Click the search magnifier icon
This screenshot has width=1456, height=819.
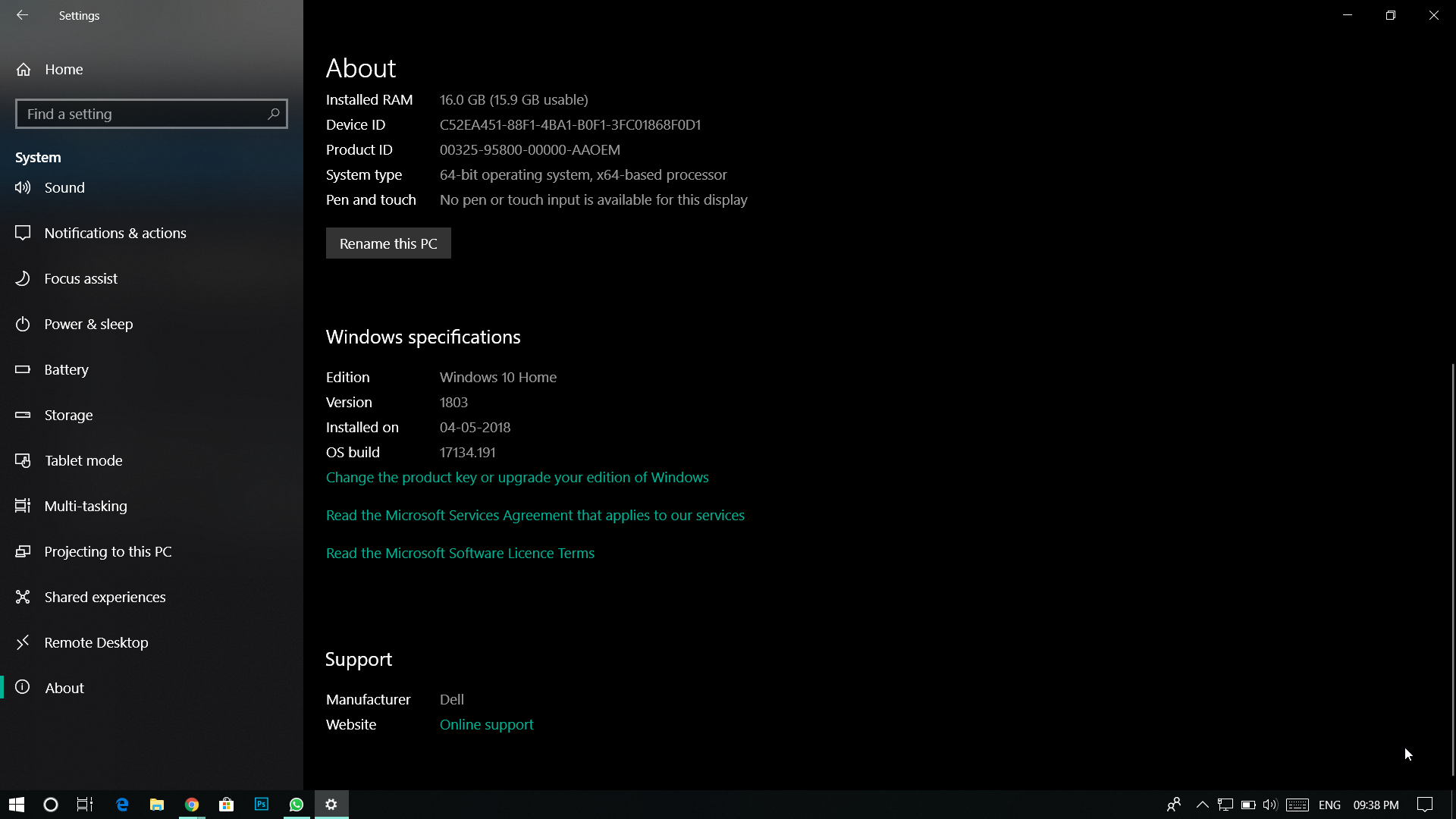pyautogui.click(x=274, y=114)
